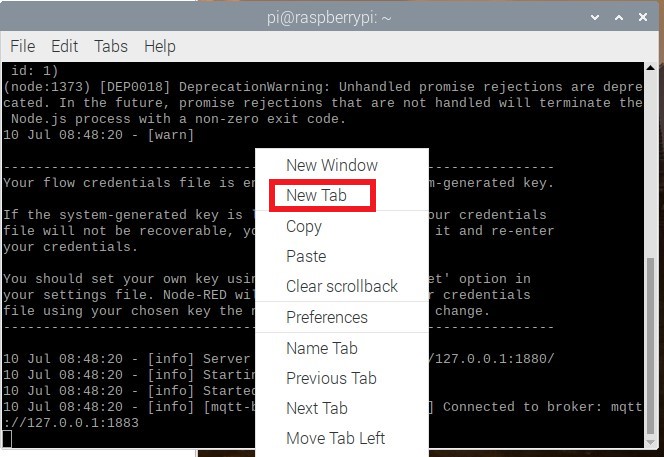Open the File menu
This screenshot has width=664, height=457.
22,46
